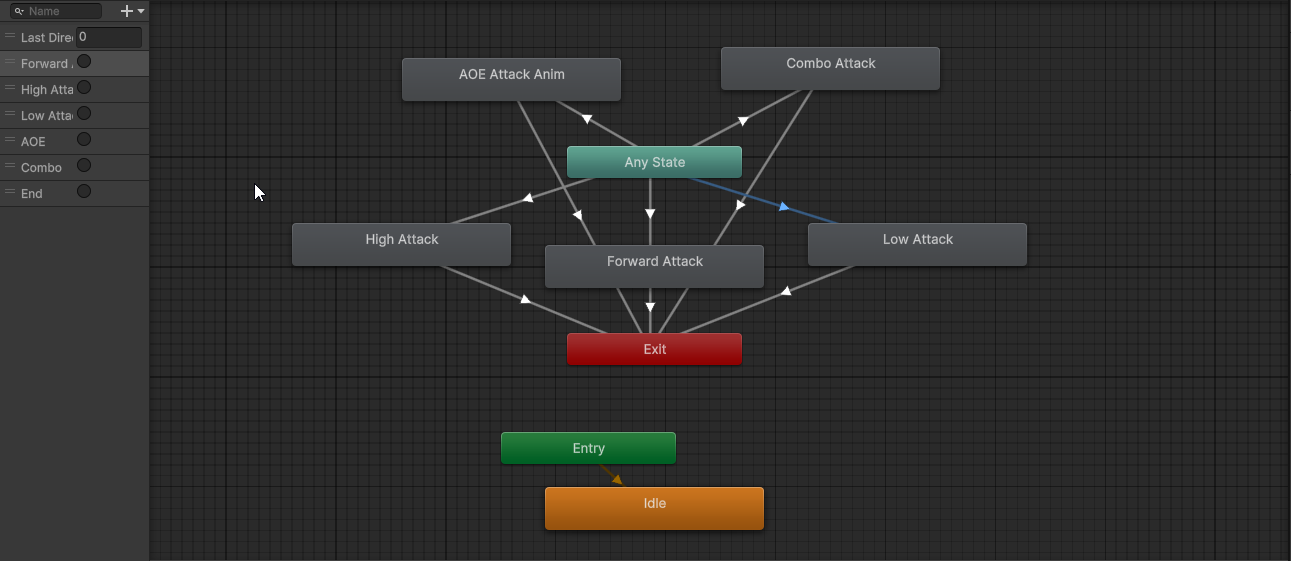This screenshot has height=561, width=1291.
Task: Toggle the AOE trigger parameter
Action: 84,140
